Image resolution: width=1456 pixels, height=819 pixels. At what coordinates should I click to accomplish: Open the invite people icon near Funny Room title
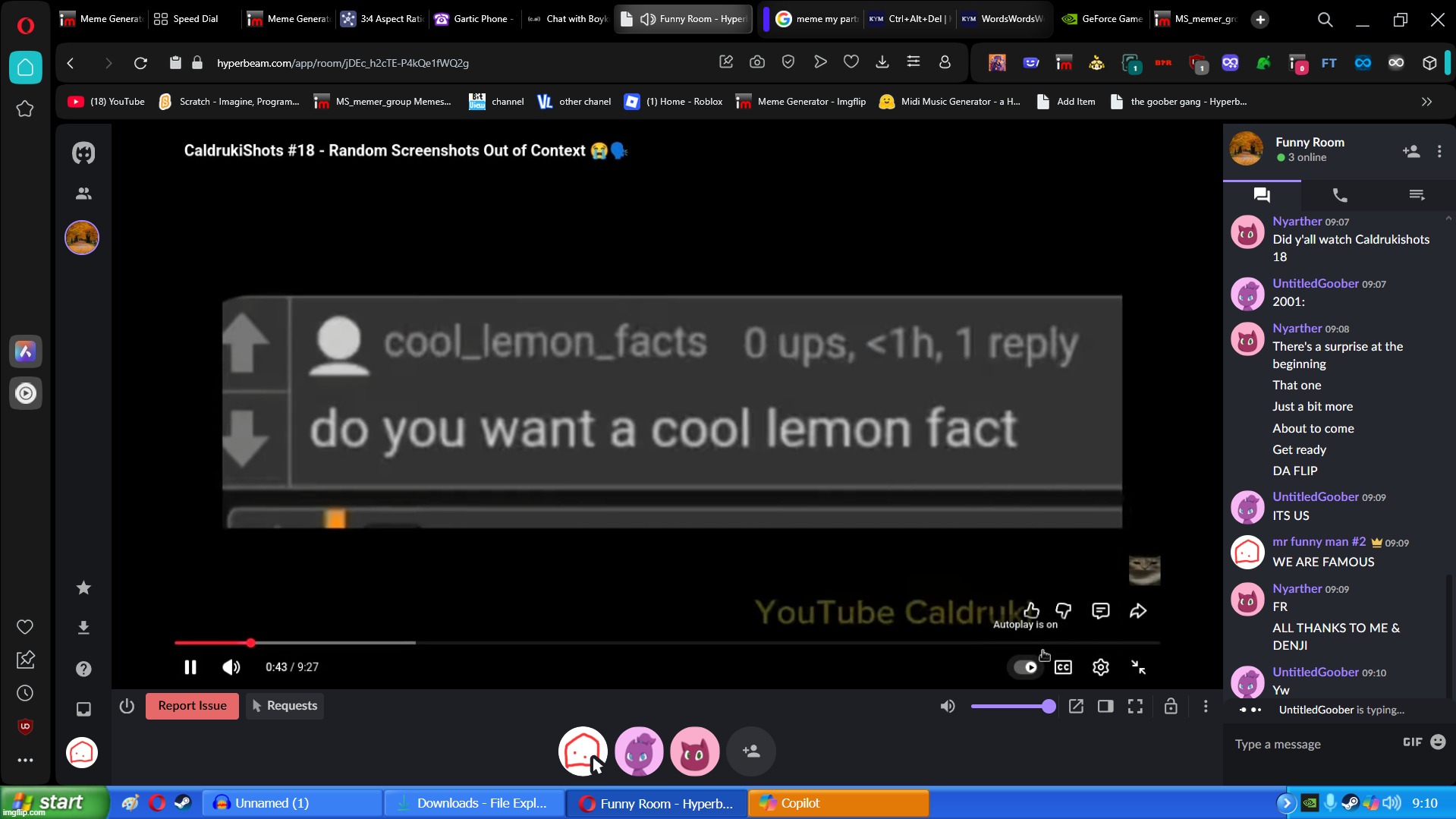click(1410, 151)
